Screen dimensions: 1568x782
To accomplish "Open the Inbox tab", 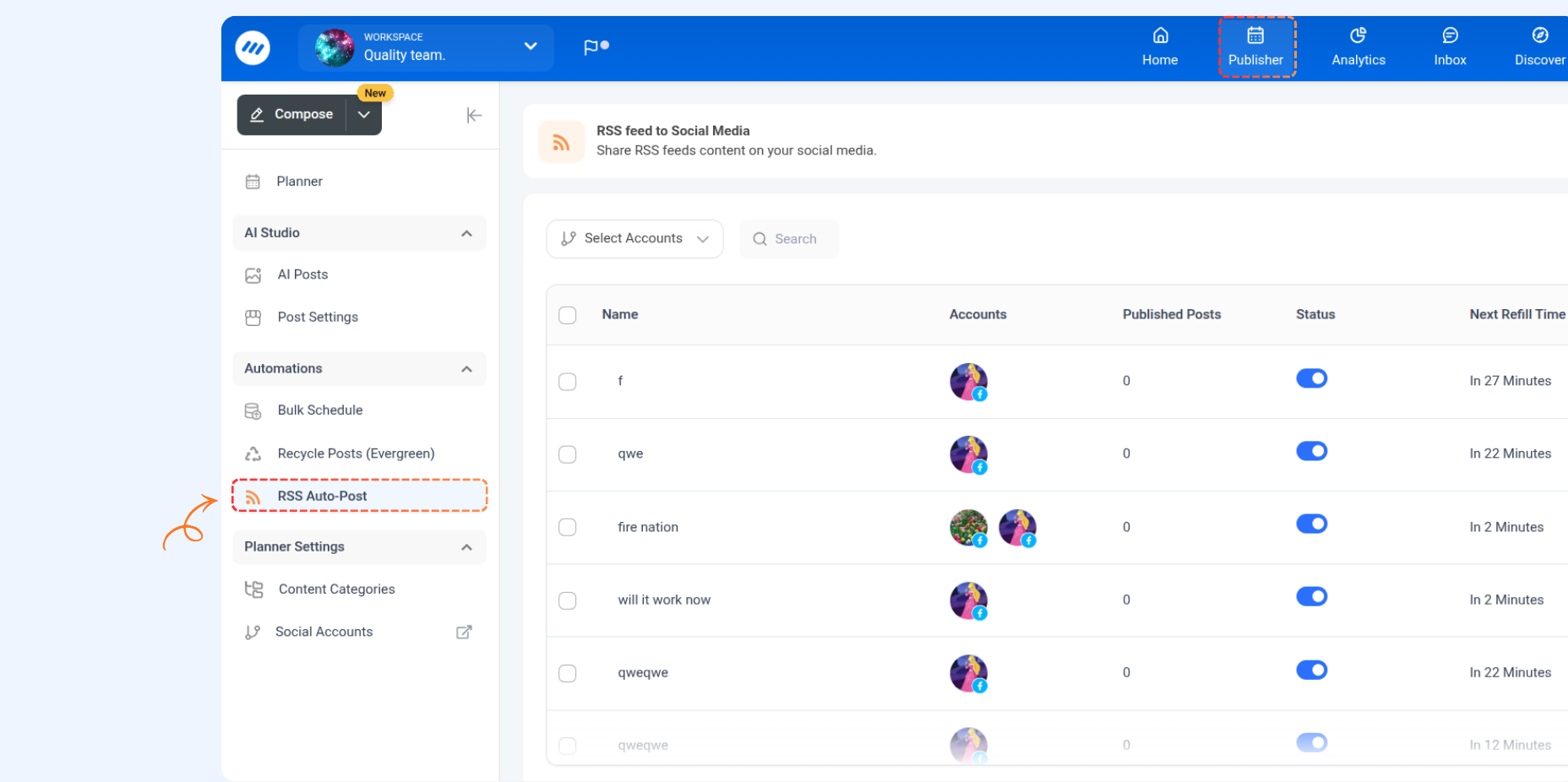I will [x=1450, y=47].
